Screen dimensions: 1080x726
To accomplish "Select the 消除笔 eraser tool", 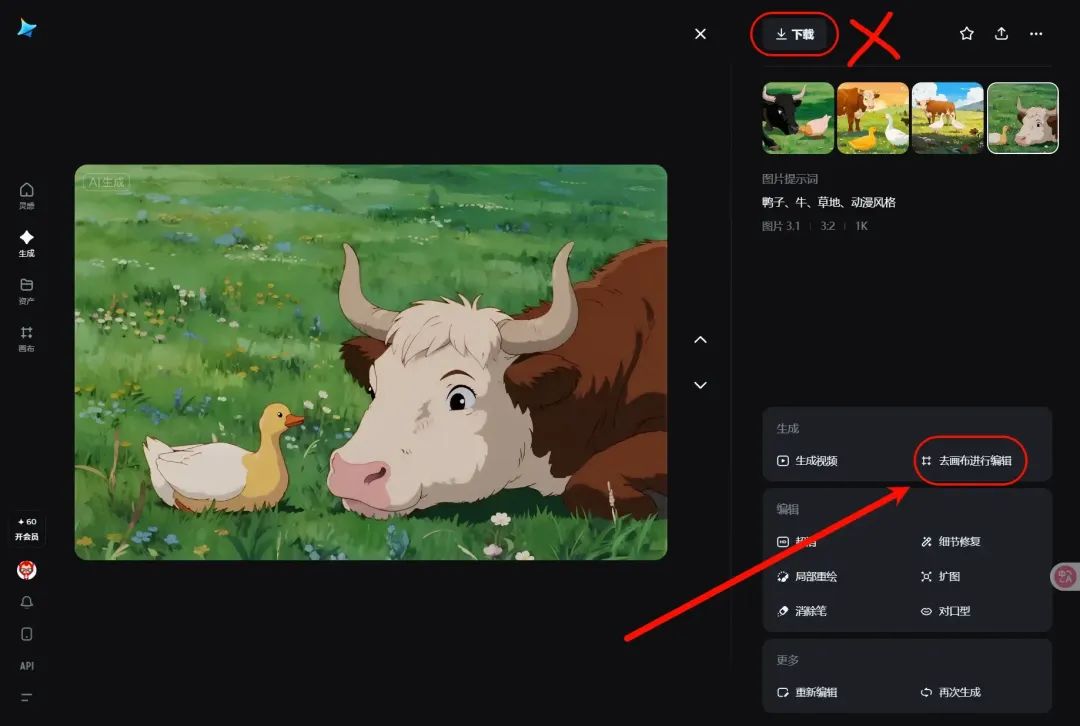I will (802, 611).
